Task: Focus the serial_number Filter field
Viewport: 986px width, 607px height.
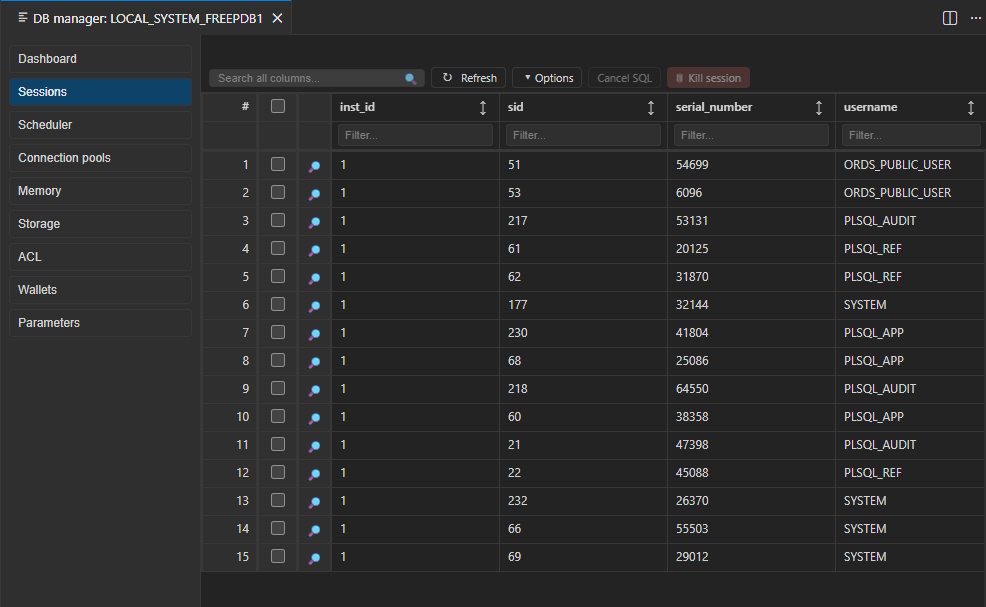Action: coord(751,135)
